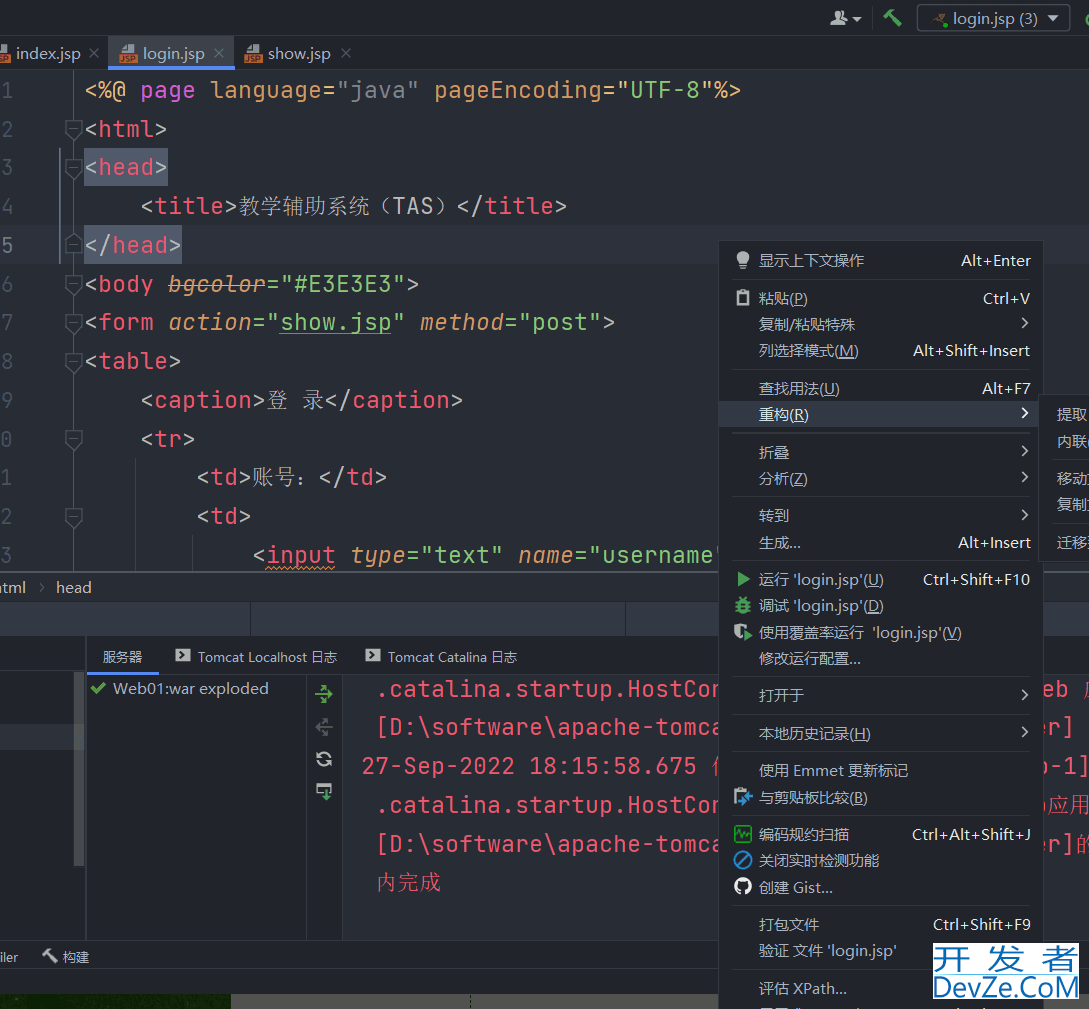Open the Open In (打开于) submenu
This screenshot has width=1089, height=1009.
pyautogui.click(x=881, y=695)
